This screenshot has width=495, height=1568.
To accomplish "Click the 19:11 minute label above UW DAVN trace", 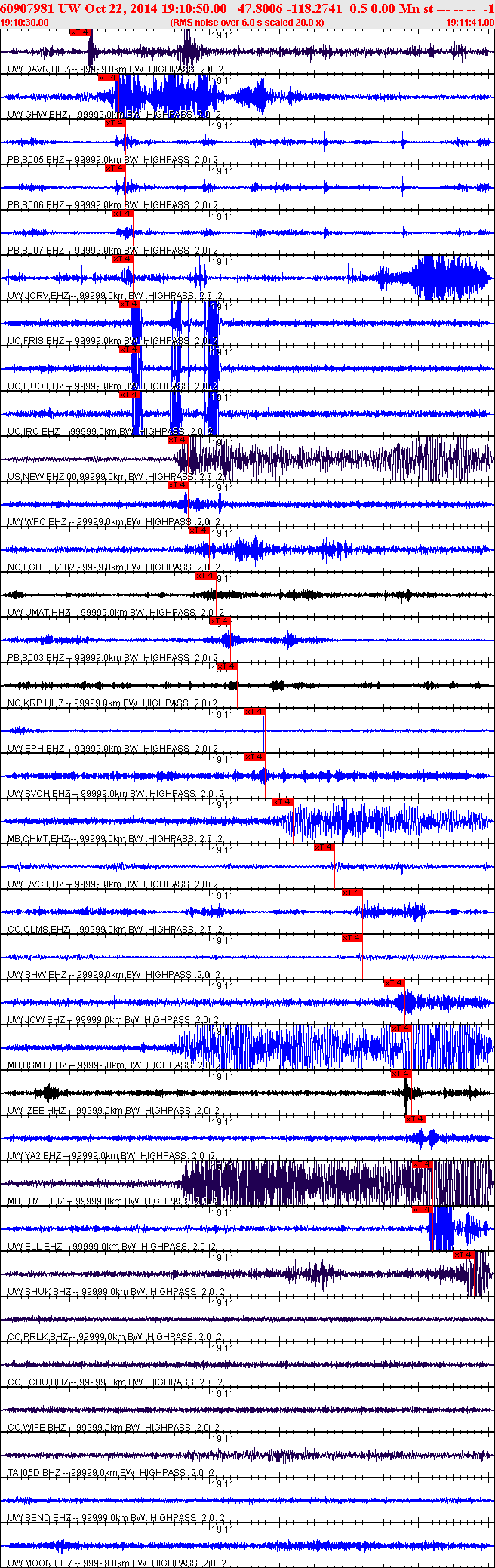I will (221, 35).
